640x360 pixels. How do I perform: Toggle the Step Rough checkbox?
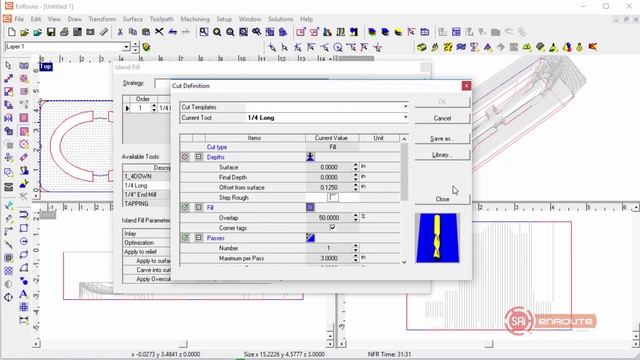[x=333, y=198]
